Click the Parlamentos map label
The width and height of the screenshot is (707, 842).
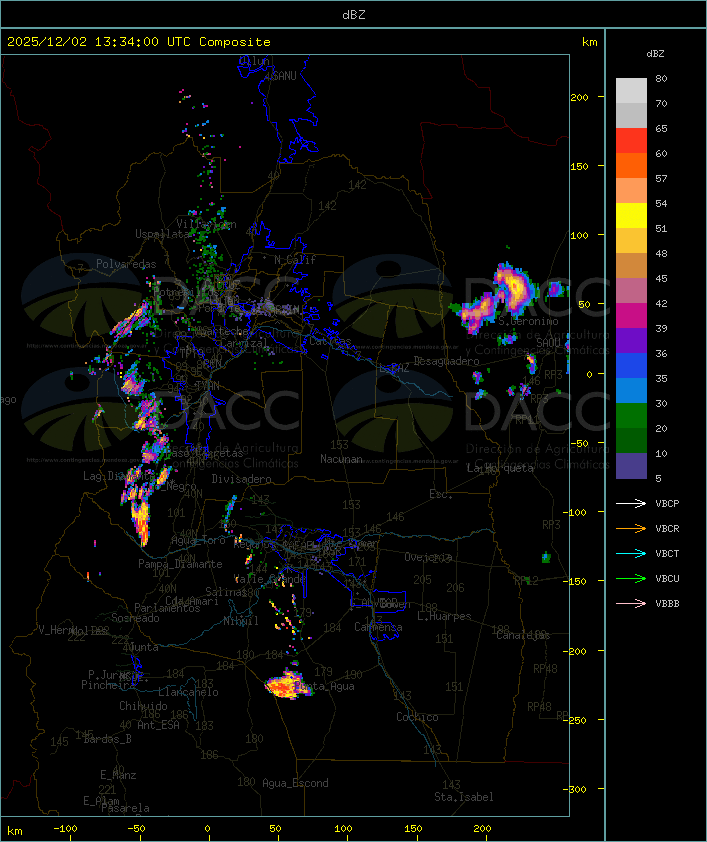tap(167, 608)
